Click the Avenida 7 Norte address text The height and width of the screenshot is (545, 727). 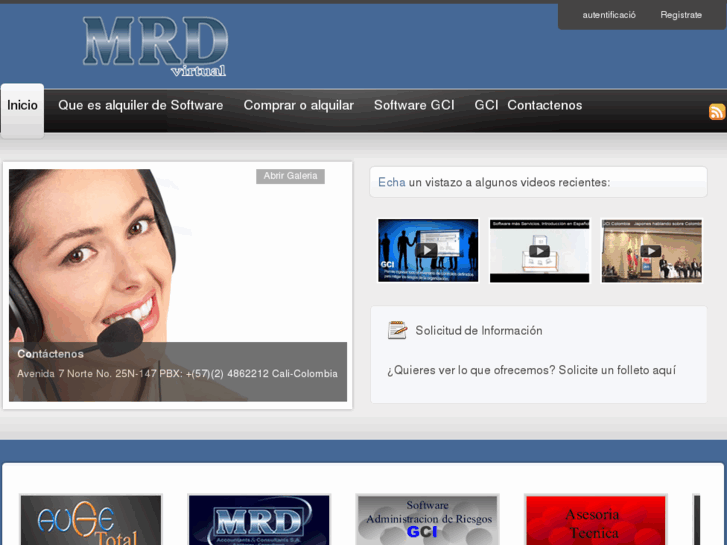click(177, 374)
